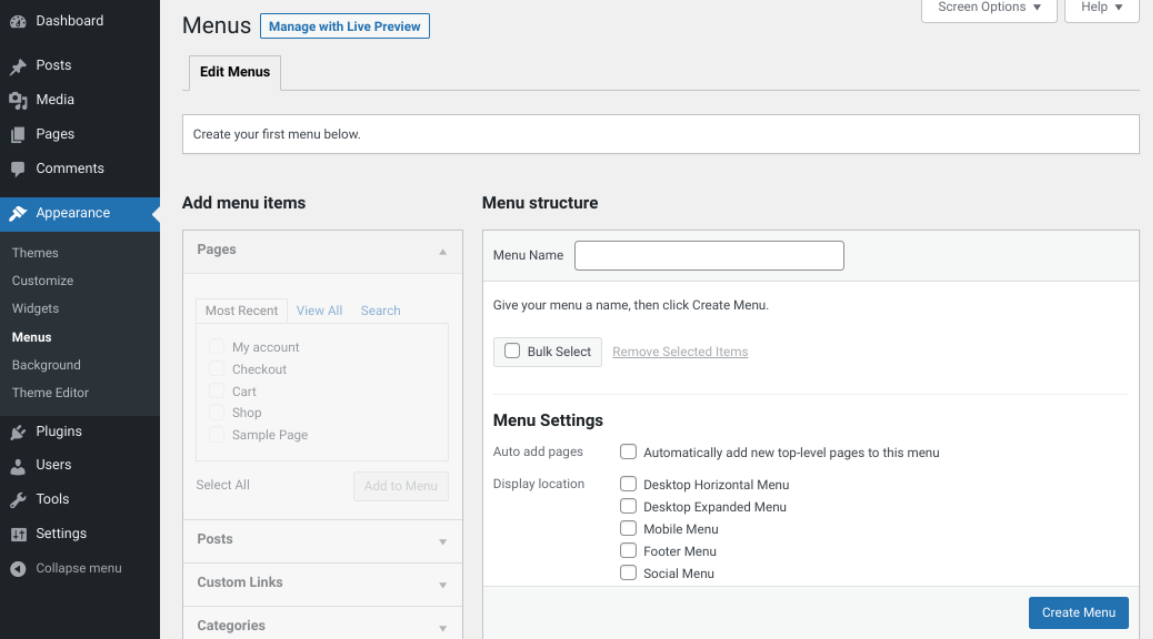The height and width of the screenshot is (639, 1153).
Task: Click the Create Menu button
Action: 1078,613
